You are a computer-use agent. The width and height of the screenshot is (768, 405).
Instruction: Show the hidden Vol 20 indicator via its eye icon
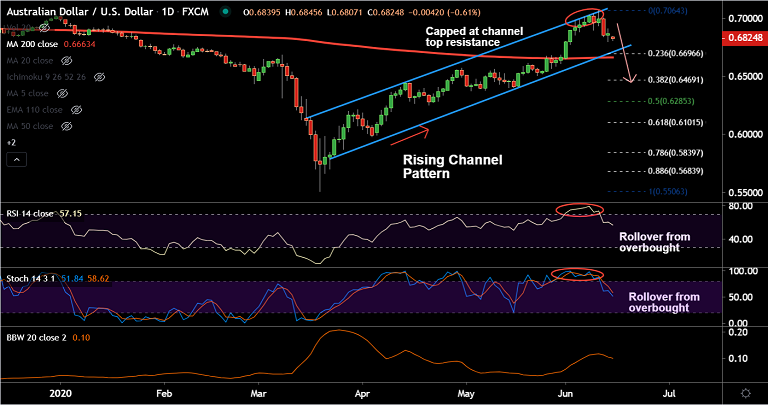coord(45,28)
